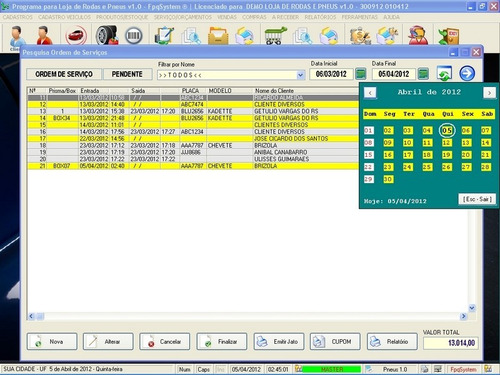Screen dimensions: 500x375
Task: Click the document search icon beside the cart
Action: (303, 35)
